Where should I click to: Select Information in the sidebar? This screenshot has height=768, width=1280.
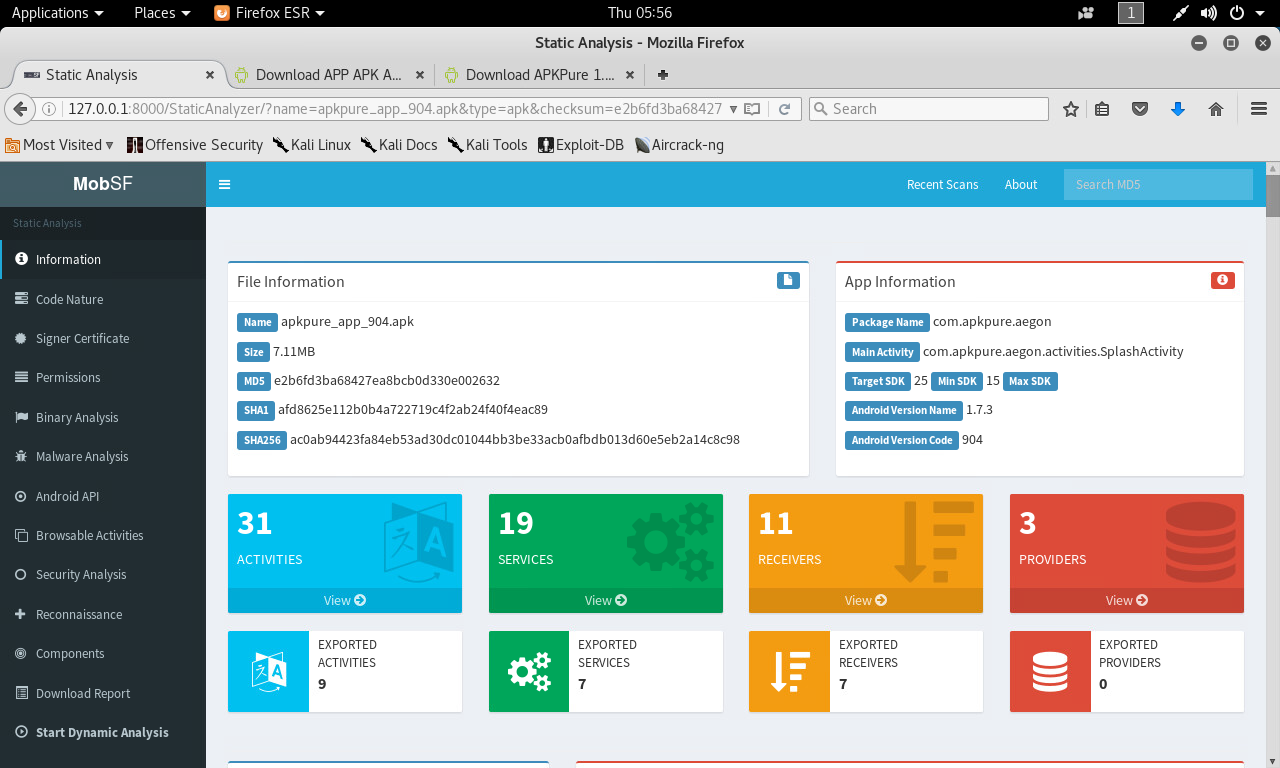point(103,259)
